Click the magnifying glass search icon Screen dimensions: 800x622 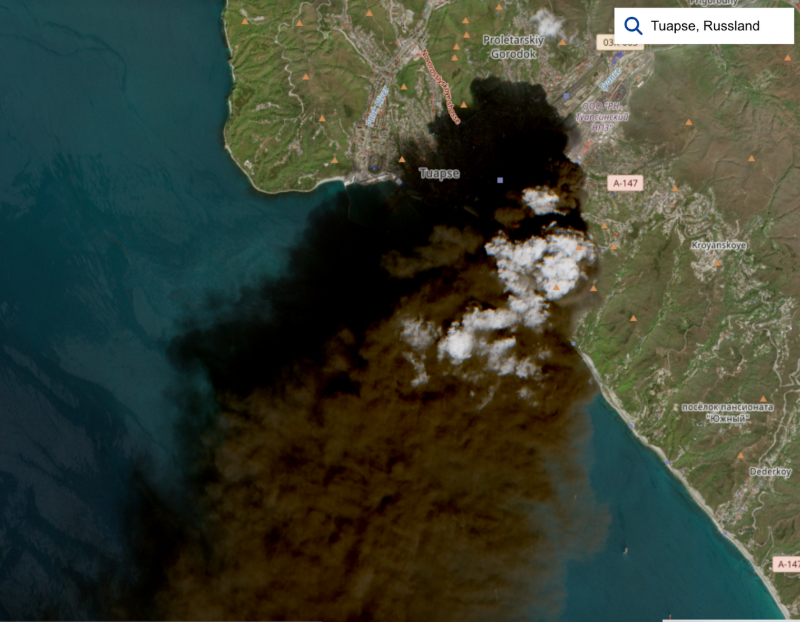coord(632,26)
